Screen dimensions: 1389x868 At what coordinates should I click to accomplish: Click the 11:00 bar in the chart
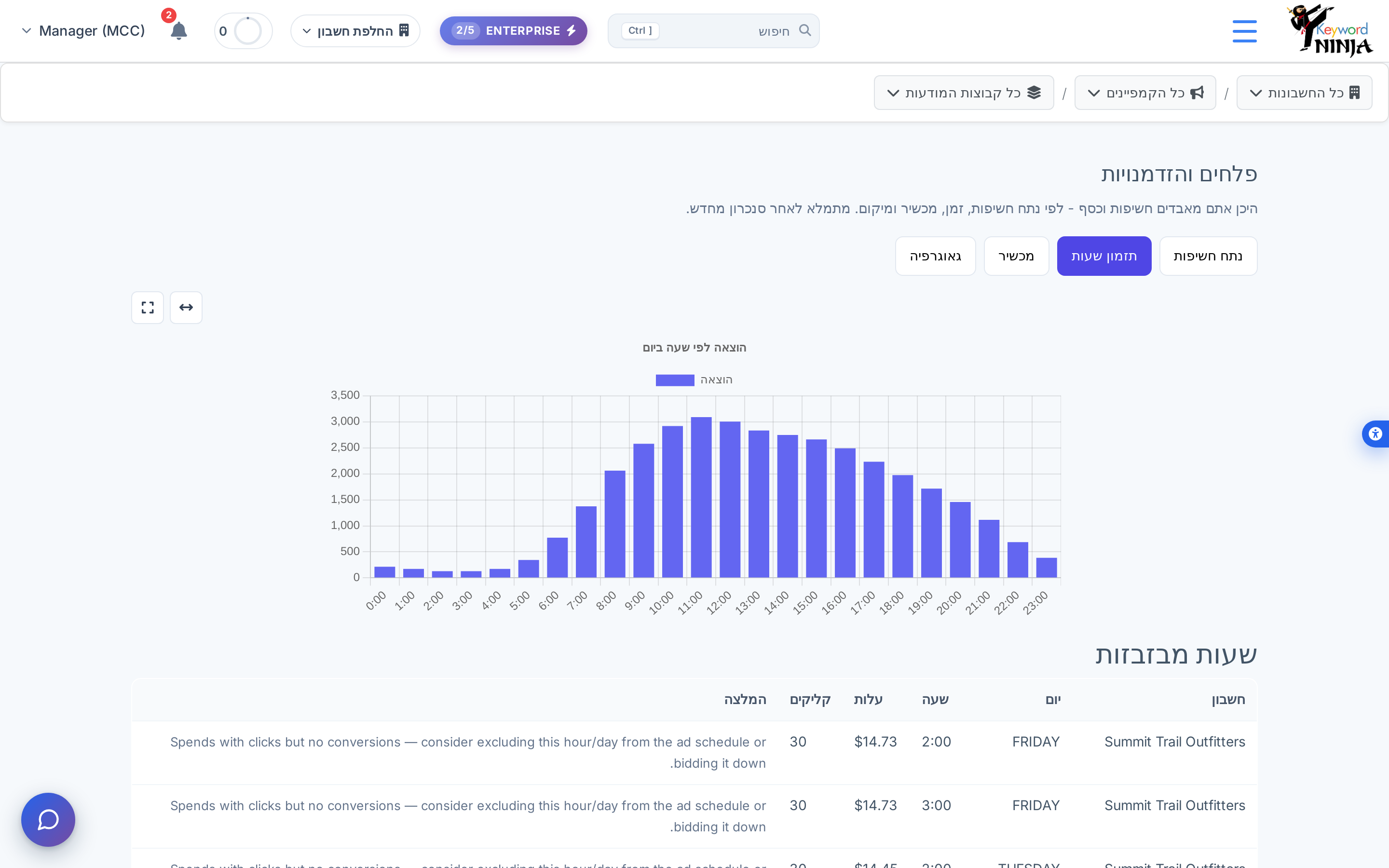pyautogui.click(x=701, y=497)
